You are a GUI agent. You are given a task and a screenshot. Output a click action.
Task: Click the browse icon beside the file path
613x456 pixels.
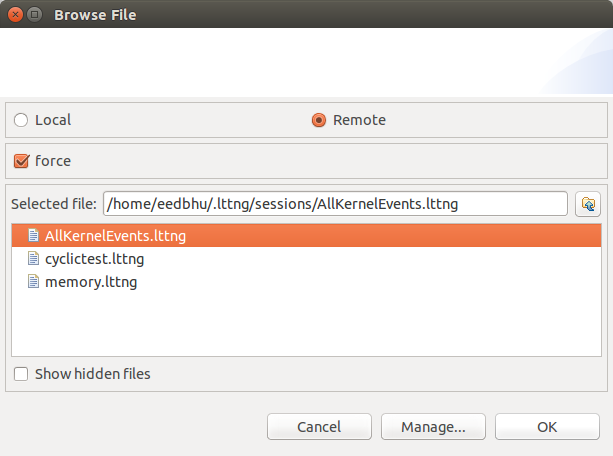[x=588, y=204]
